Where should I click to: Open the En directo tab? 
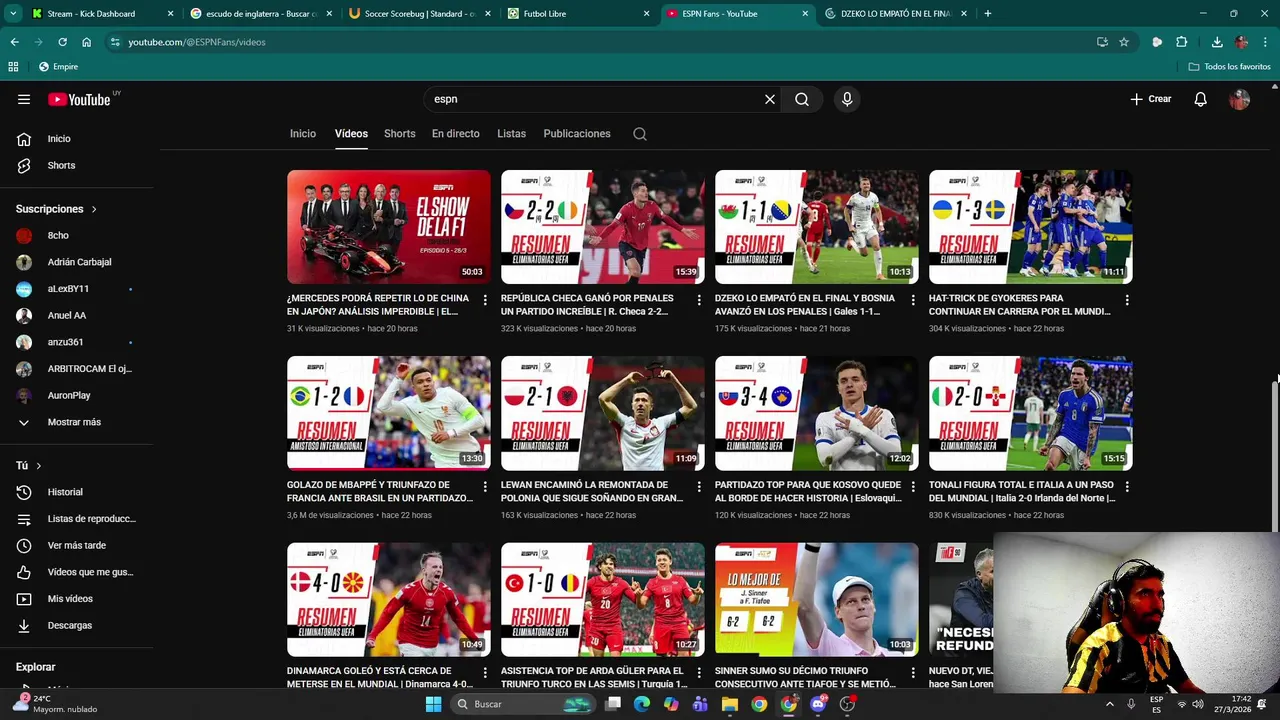coord(456,134)
